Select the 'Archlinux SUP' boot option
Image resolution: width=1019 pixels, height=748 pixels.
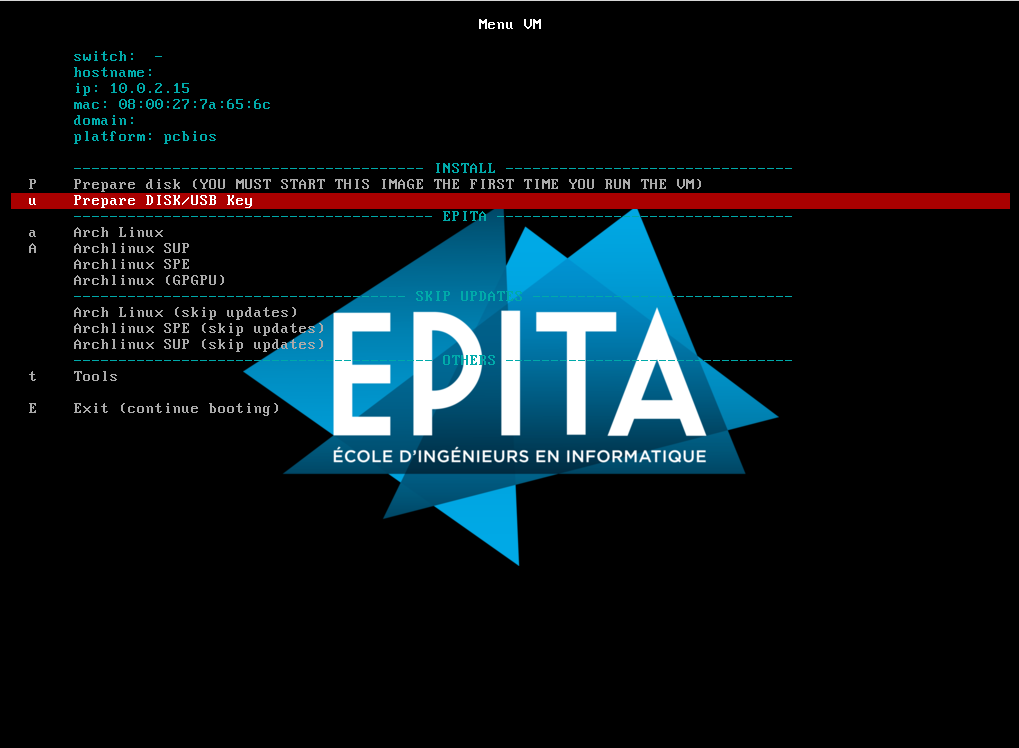131,248
